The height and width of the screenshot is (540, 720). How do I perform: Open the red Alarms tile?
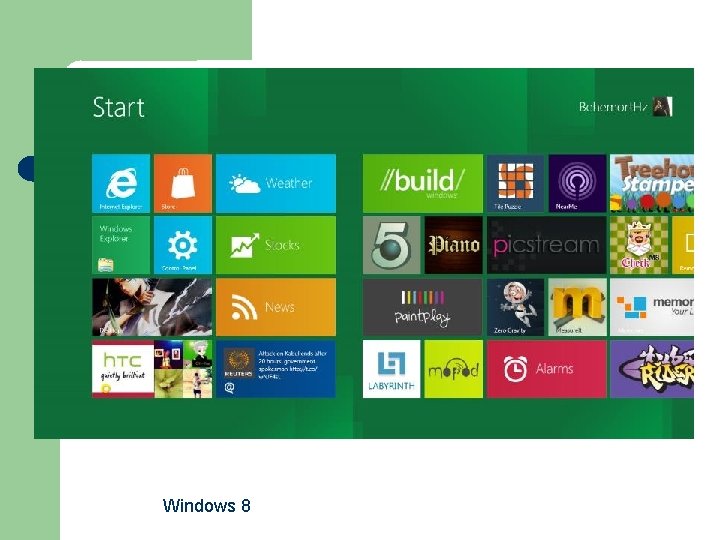(x=546, y=369)
